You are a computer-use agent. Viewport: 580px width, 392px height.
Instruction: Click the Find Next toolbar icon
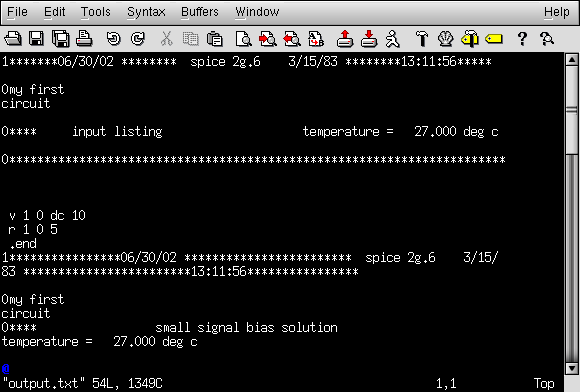[x=267, y=38]
